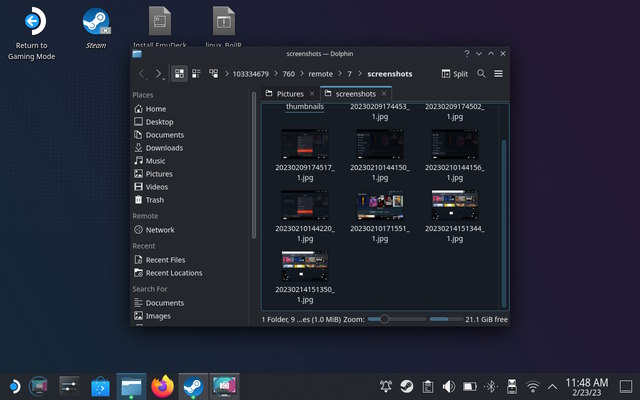Open Dolphin's search magnifier icon
Screen dimensions: 640x400
481,73
